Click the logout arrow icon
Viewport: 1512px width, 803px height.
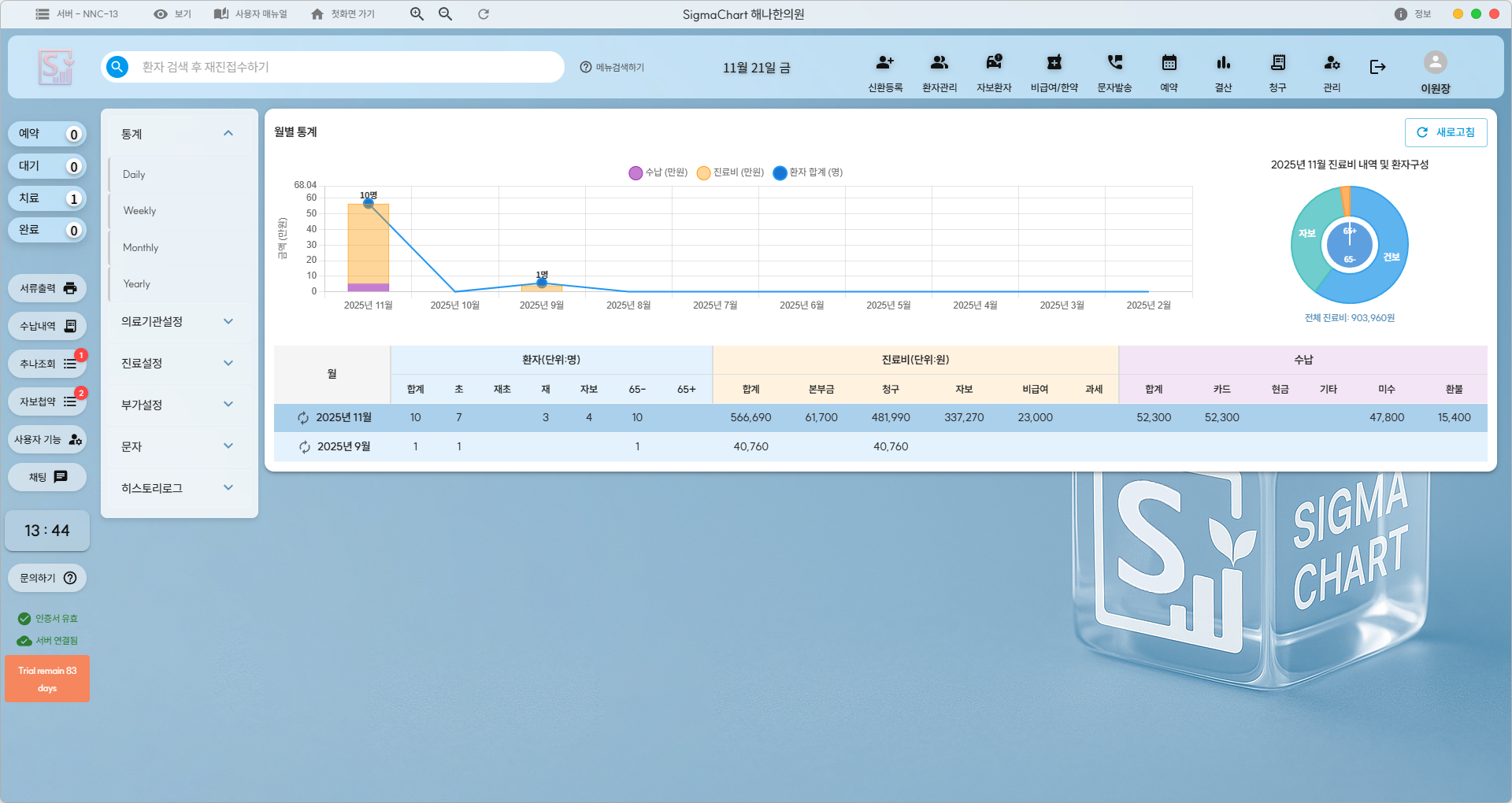click(1377, 67)
